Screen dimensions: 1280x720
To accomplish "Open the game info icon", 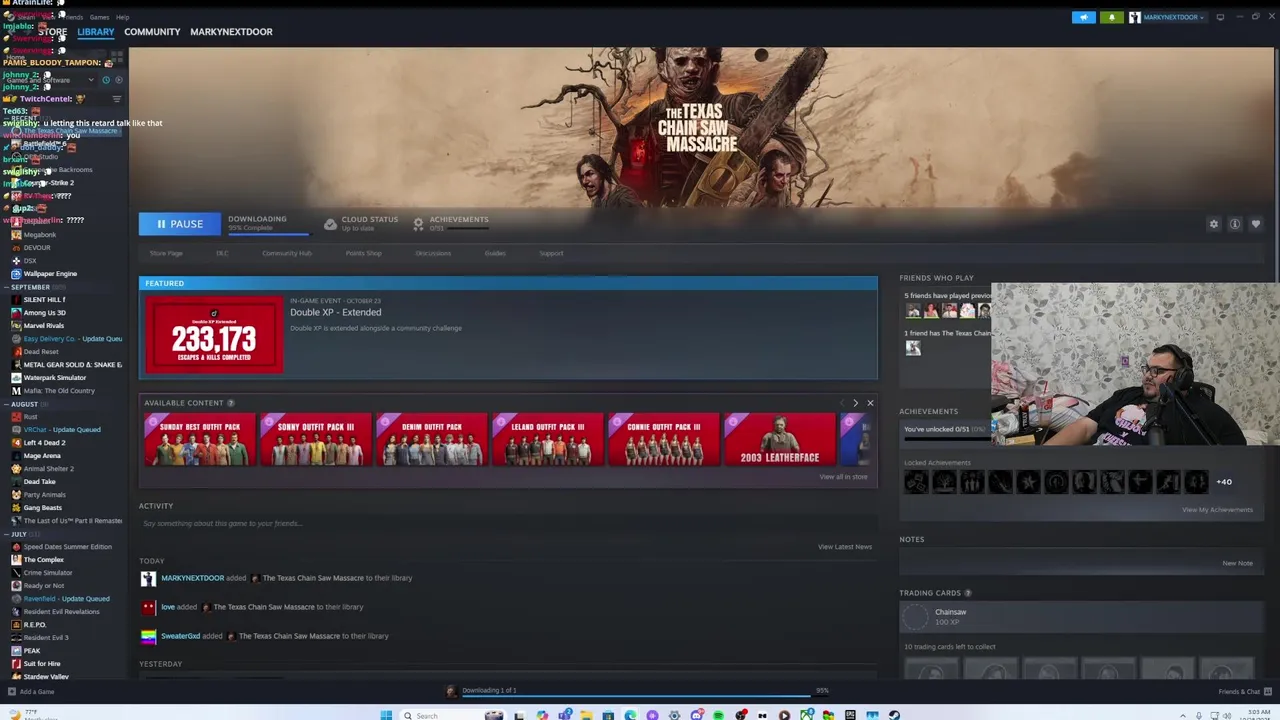I will (1235, 224).
